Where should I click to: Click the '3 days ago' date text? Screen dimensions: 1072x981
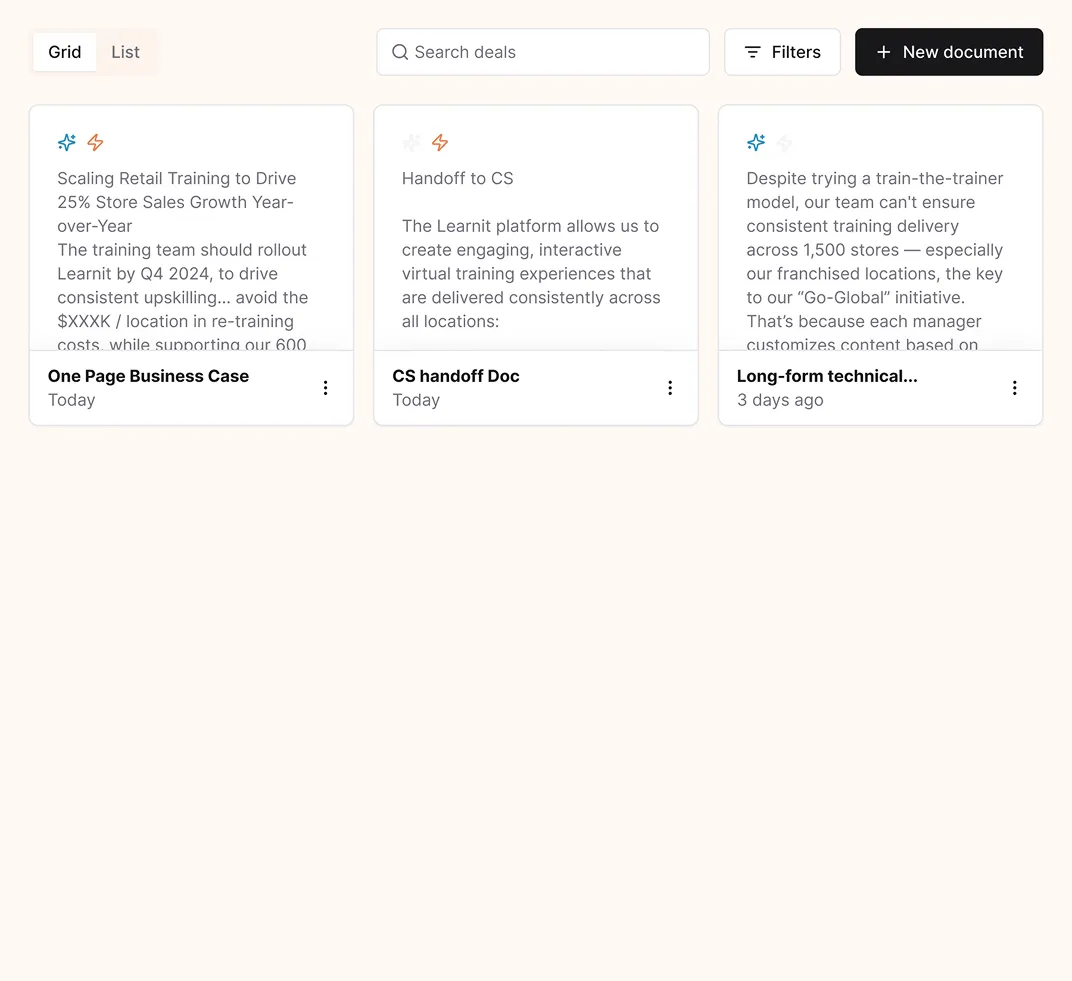[780, 400]
